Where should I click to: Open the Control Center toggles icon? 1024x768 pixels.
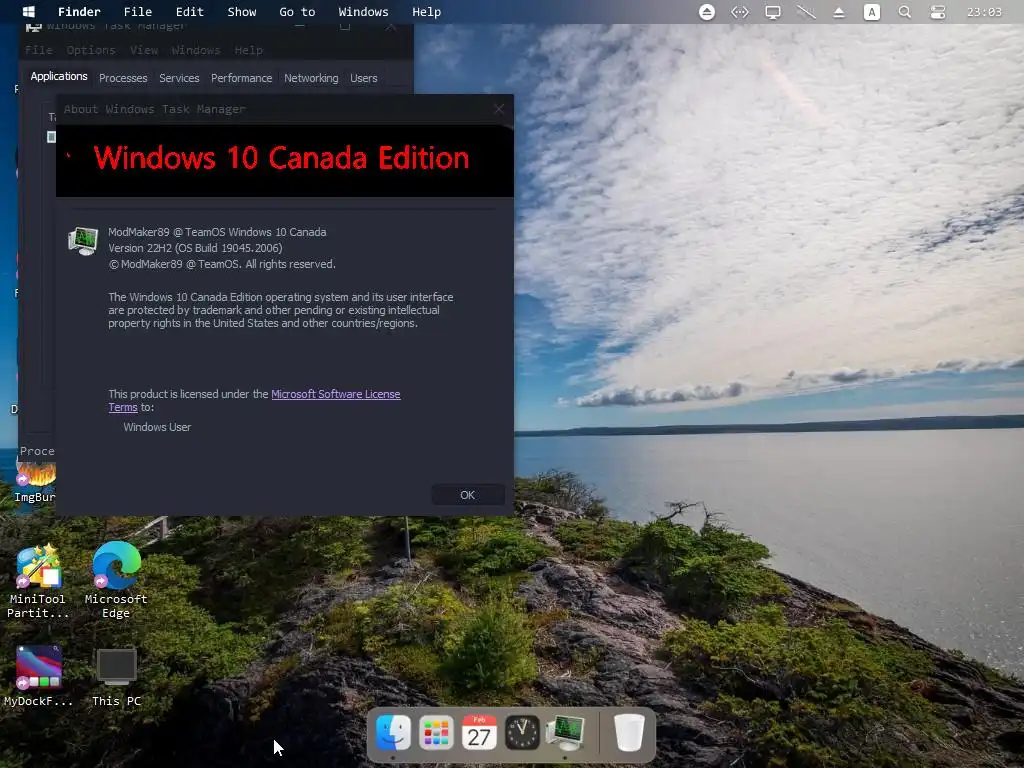tap(938, 12)
